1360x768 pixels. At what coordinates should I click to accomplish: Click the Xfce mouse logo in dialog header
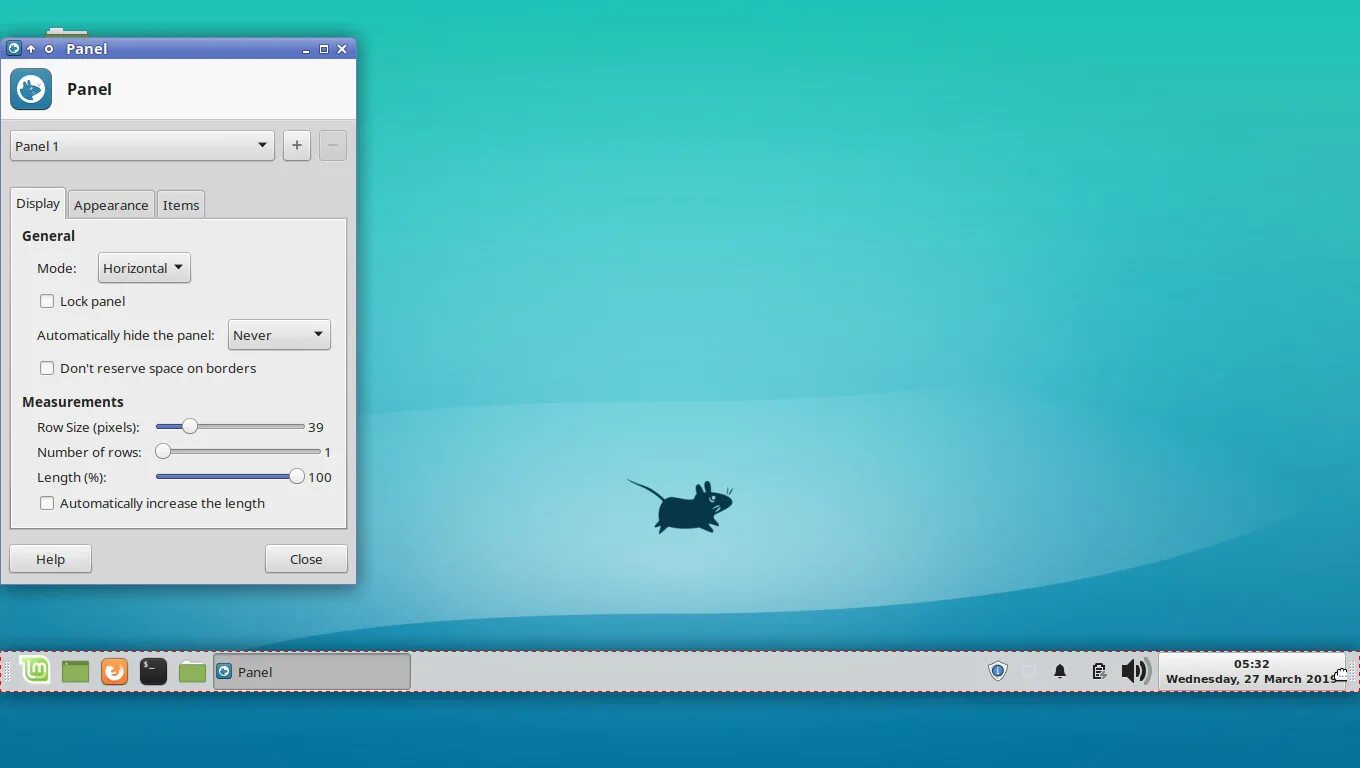coord(31,89)
